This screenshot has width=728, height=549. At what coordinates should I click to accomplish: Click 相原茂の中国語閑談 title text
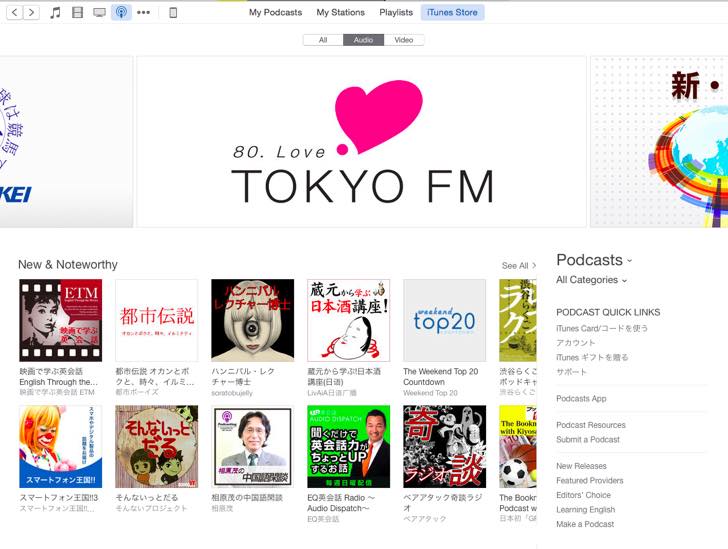coord(247,497)
